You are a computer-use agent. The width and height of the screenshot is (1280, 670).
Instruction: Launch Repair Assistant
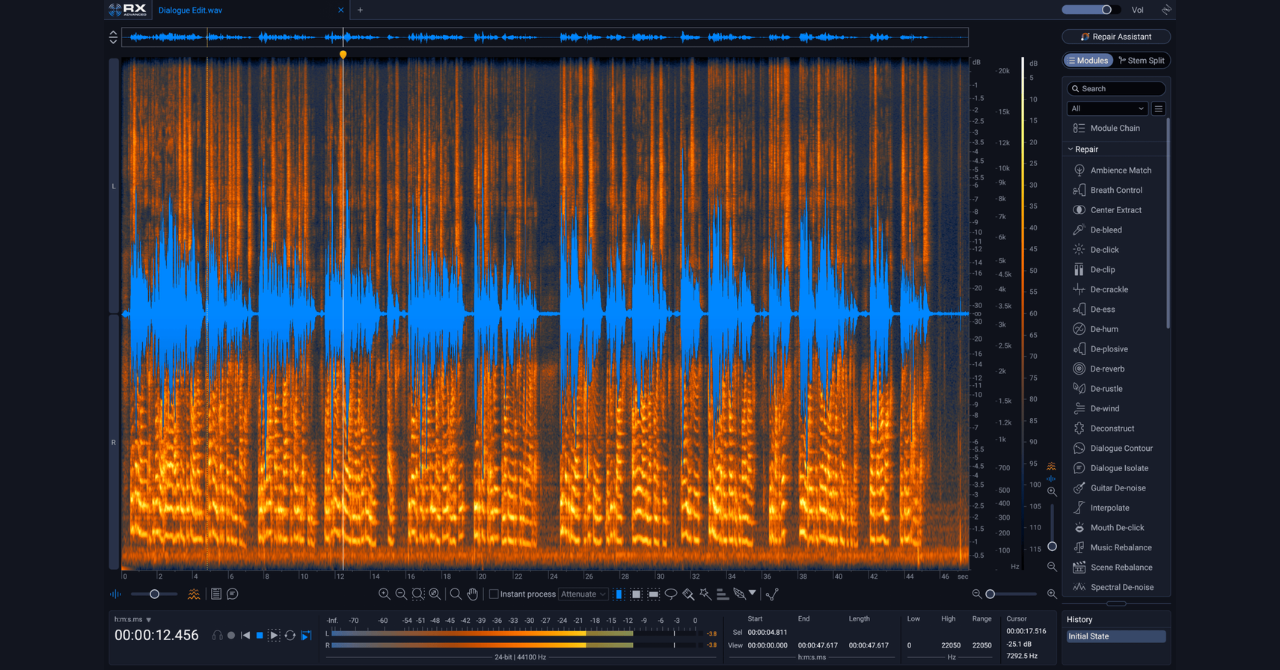(x=1116, y=37)
